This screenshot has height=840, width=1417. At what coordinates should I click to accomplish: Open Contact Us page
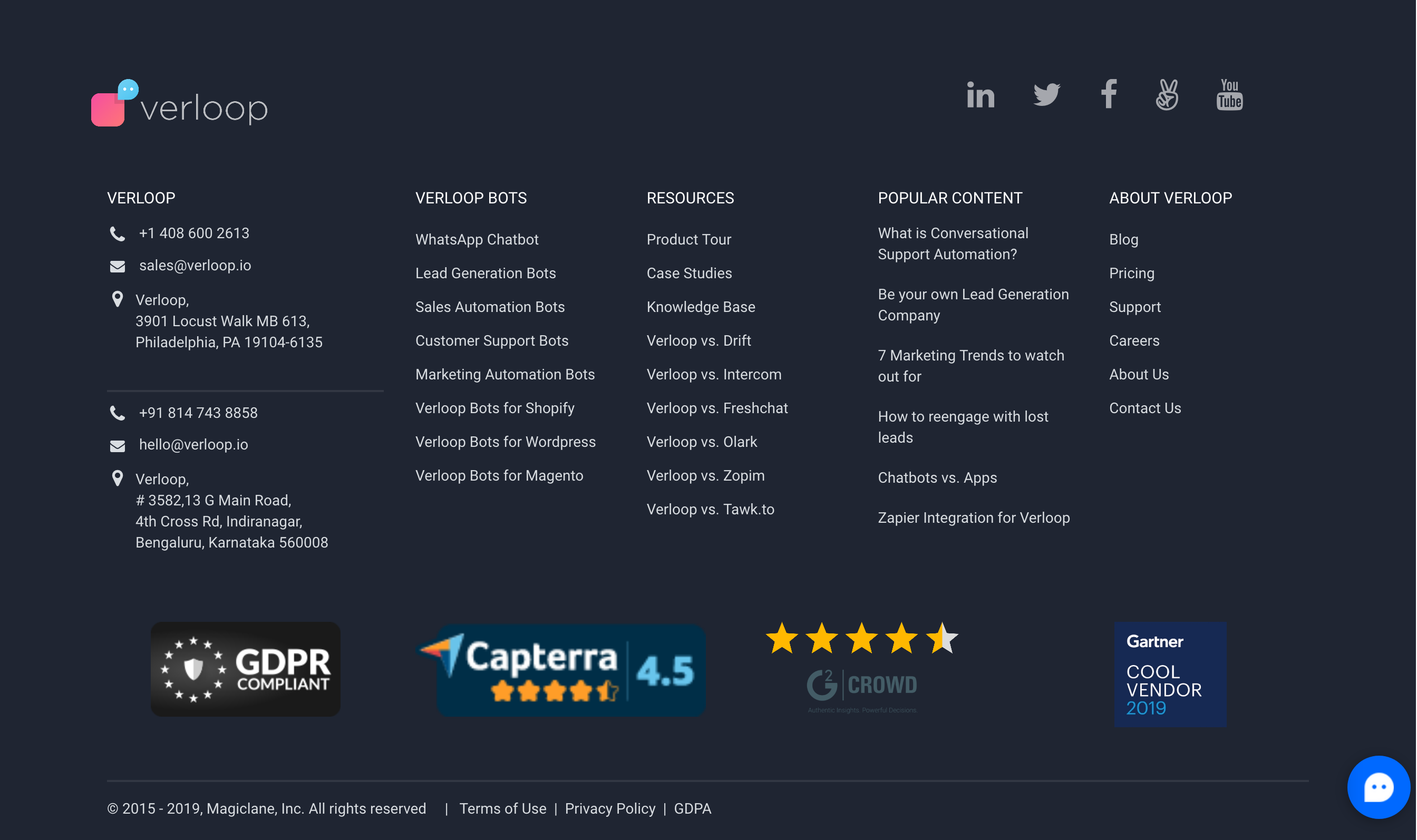pyautogui.click(x=1146, y=408)
